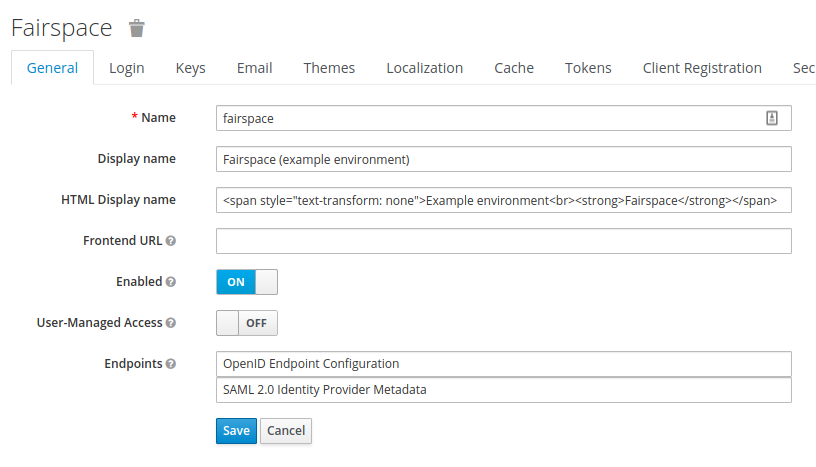Focus the HTML Display name field

pyautogui.click(x=504, y=200)
